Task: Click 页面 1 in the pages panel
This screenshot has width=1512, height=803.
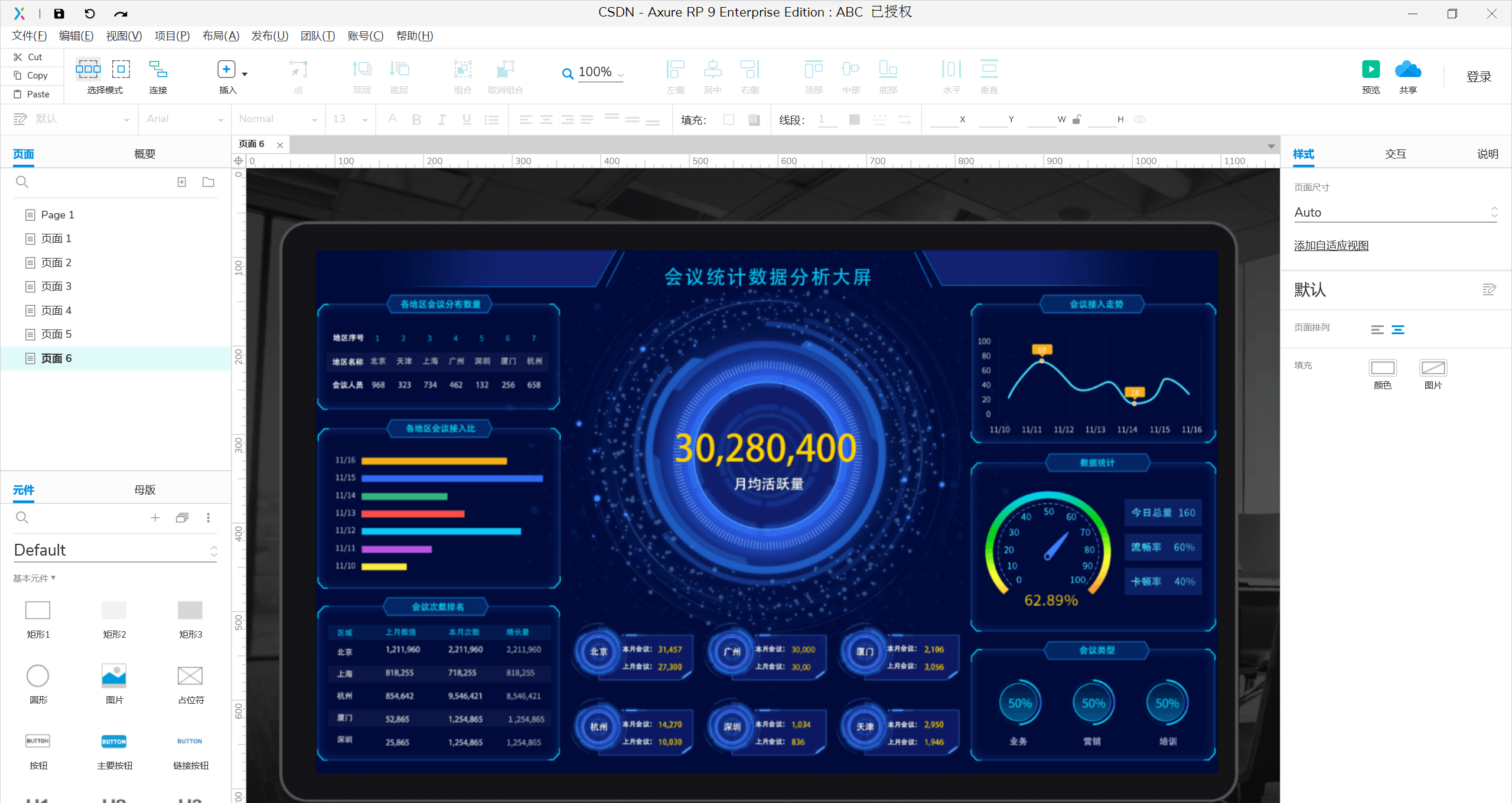Action: coord(58,238)
